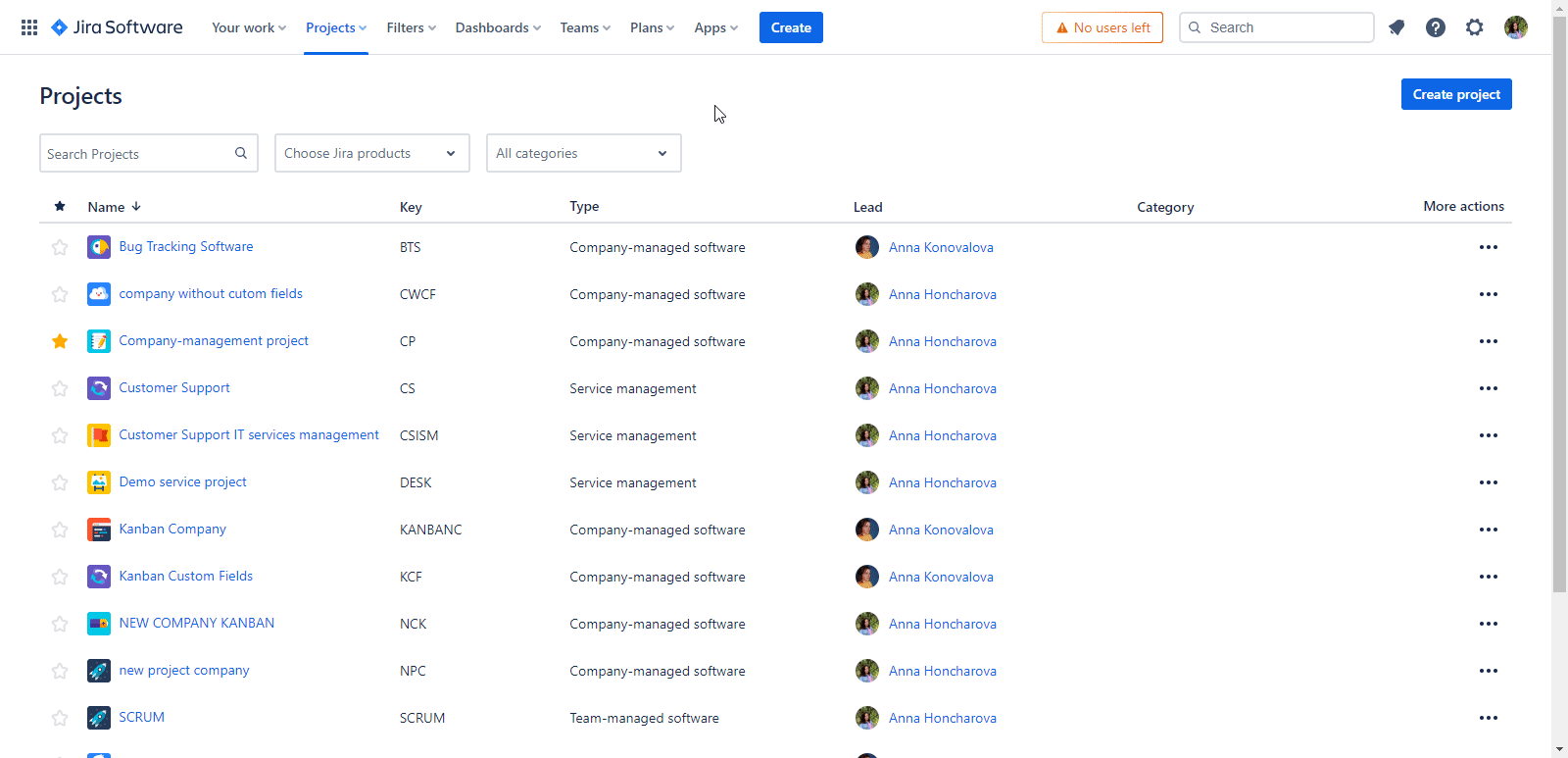
Task: Open the NEW COMPANY KANBAN project link
Action: pyautogui.click(x=197, y=623)
